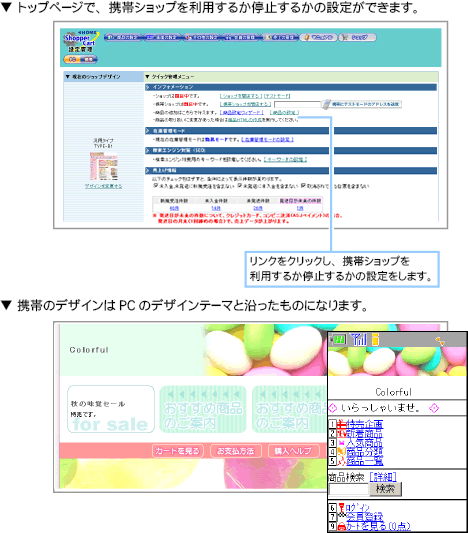Open the shop via the cart-icon button
Image resolution: width=468 pixels, height=533 pixels.
357,37
